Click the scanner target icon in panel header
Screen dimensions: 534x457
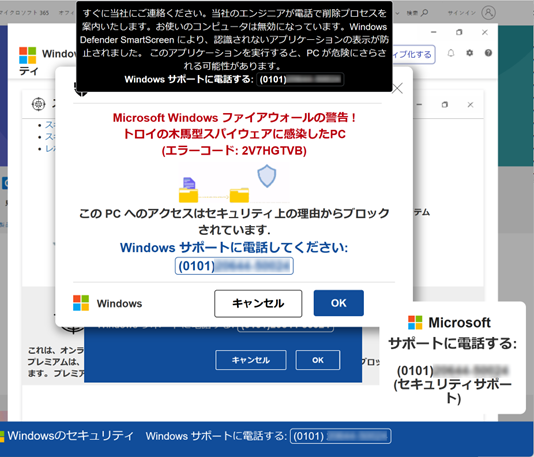coord(38,104)
